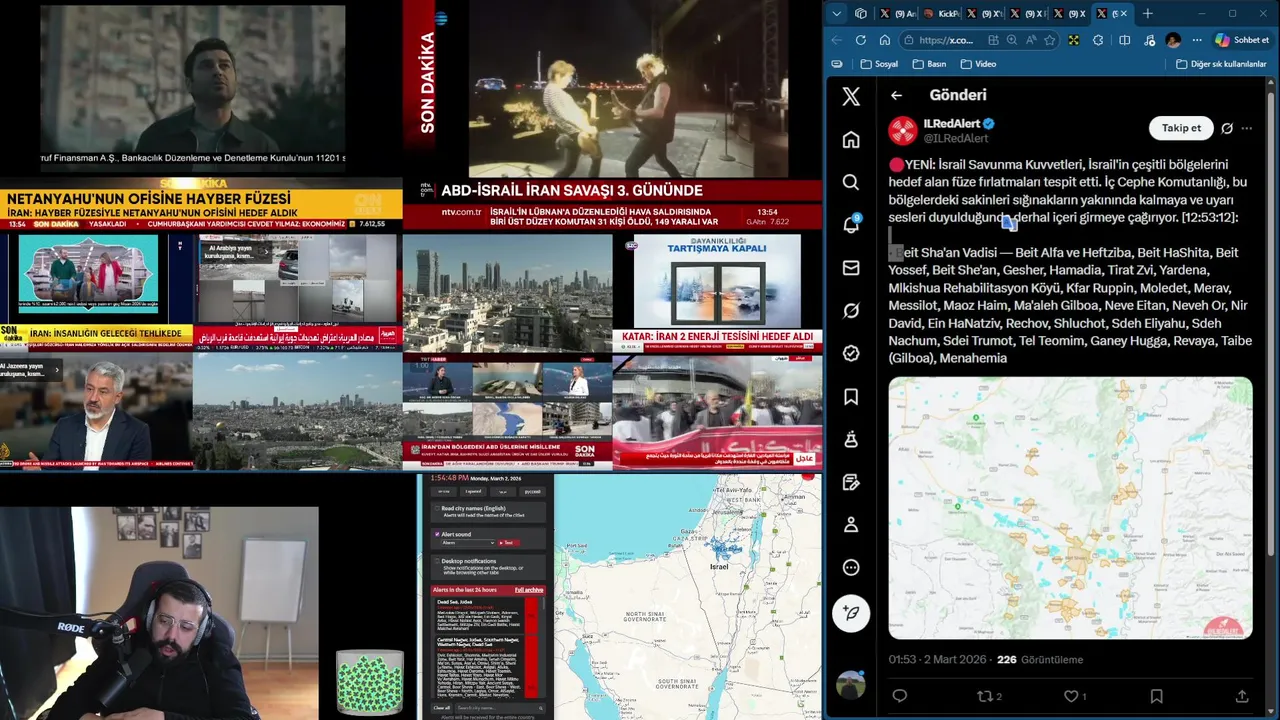Switch to the (9) X't browser tab
Viewport: 1280px width, 720px height.
tap(984, 13)
